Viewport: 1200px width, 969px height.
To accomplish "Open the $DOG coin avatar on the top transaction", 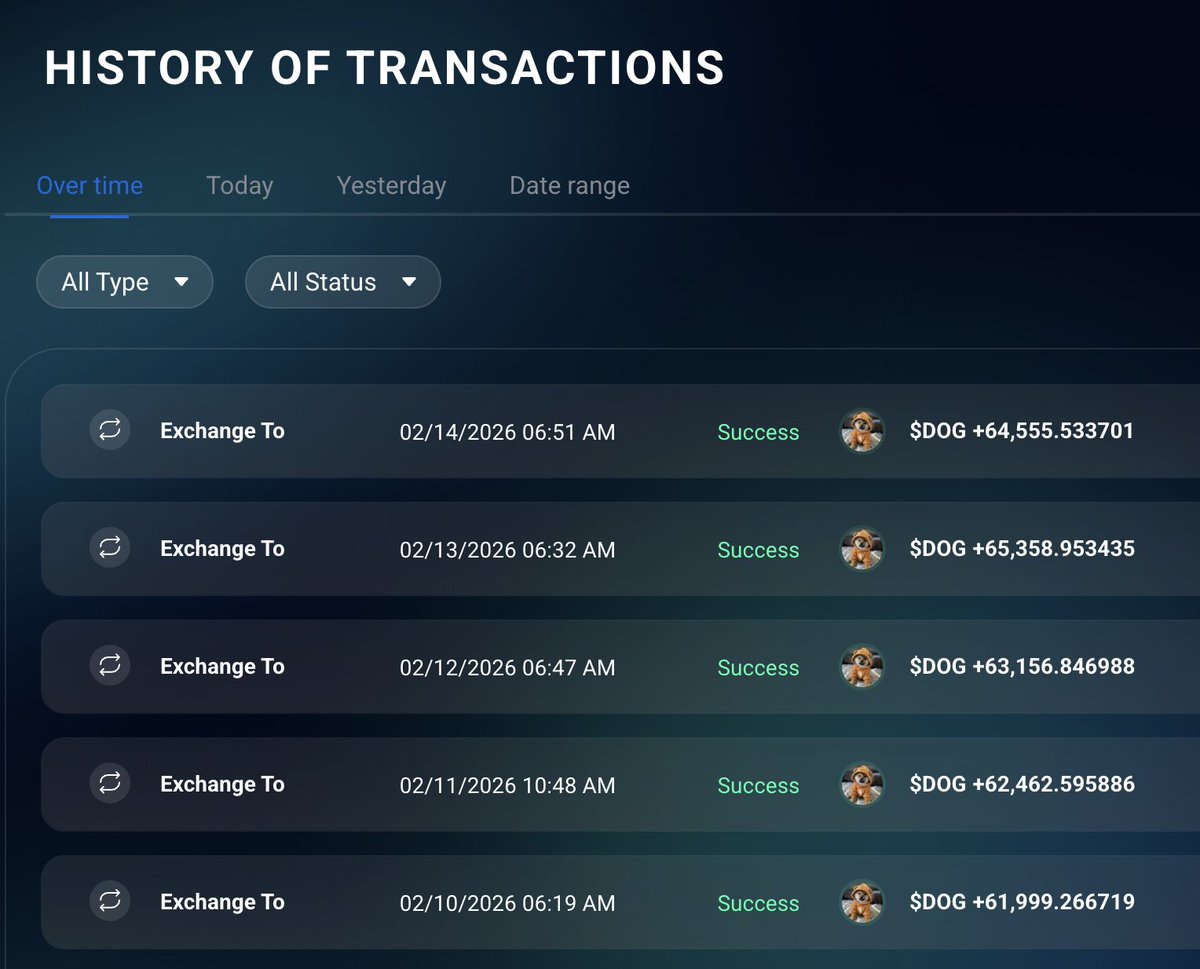I will point(862,431).
